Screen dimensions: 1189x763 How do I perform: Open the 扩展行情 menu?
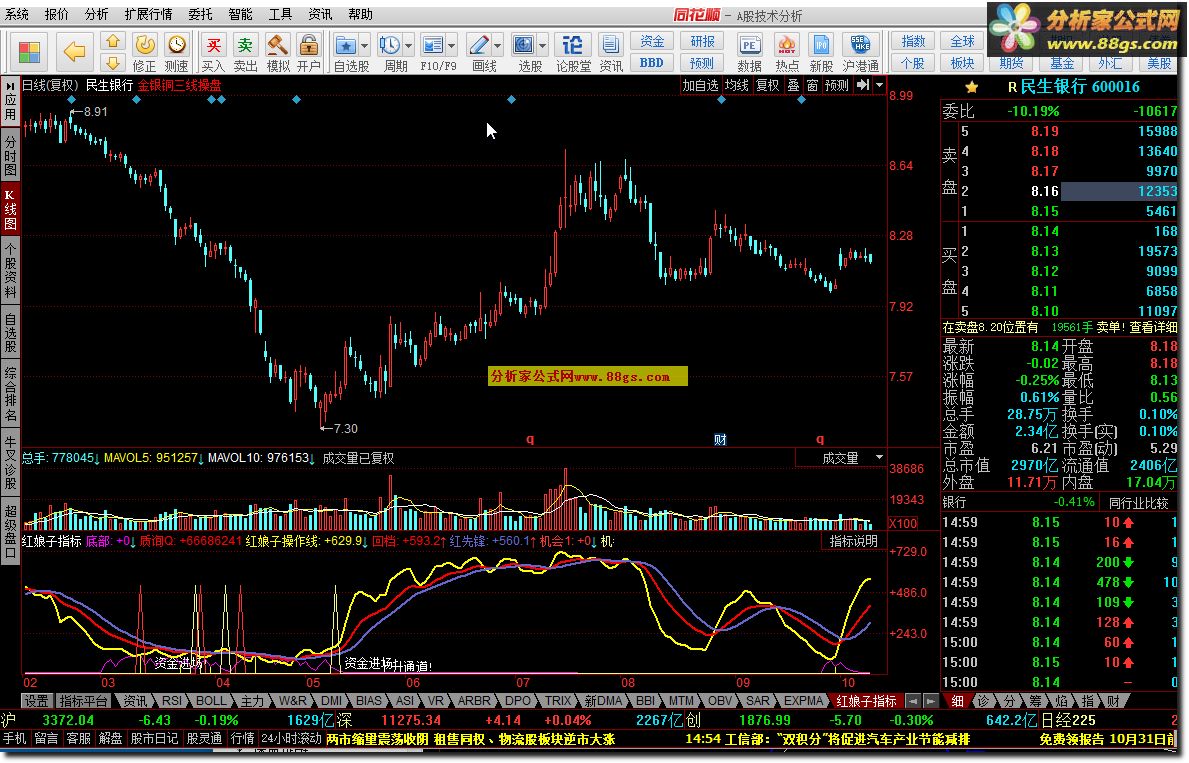[148, 14]
